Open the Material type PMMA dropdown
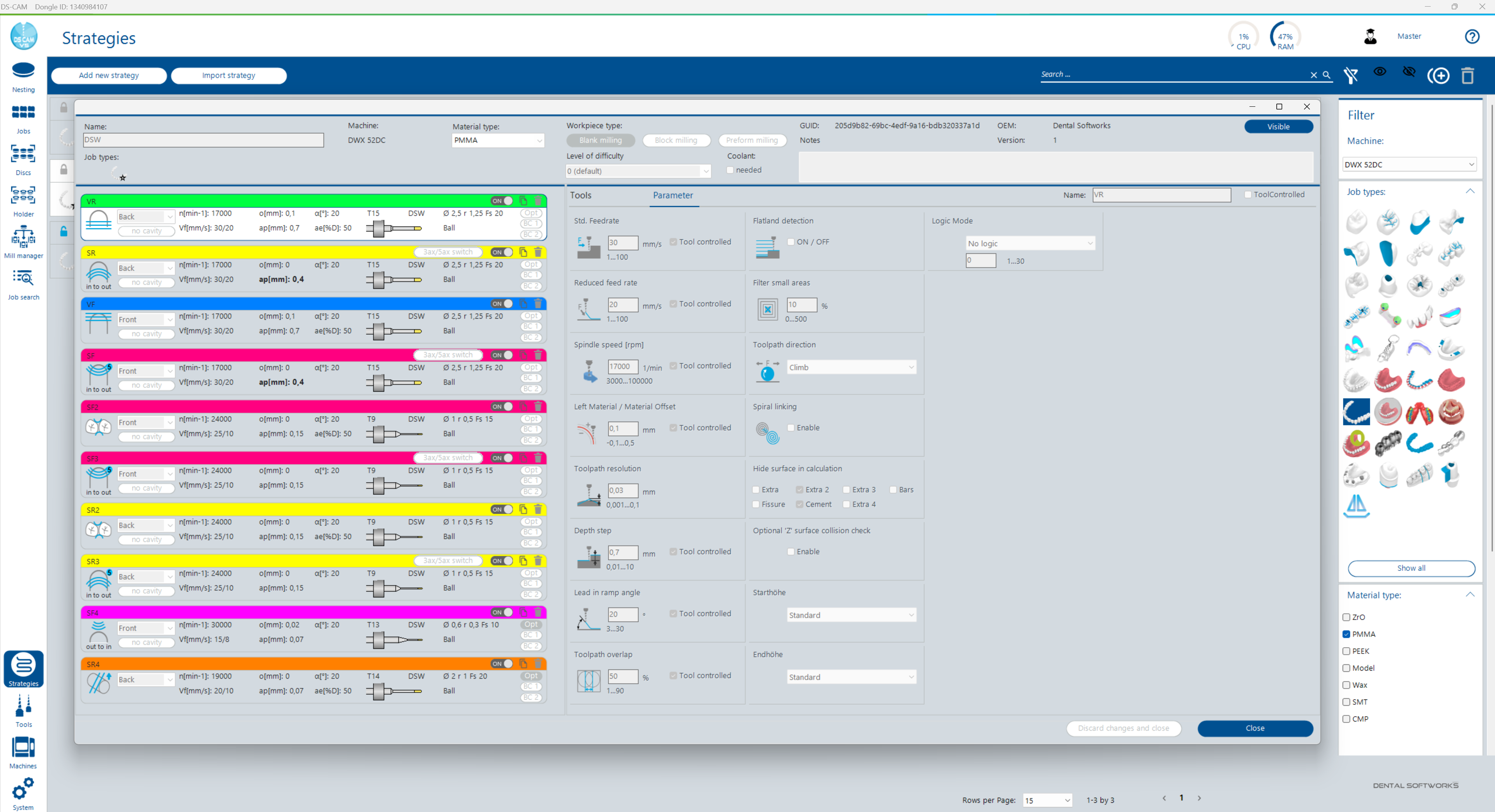The width and height of the screenshot is (1495, 812). (x=497, y=140)
